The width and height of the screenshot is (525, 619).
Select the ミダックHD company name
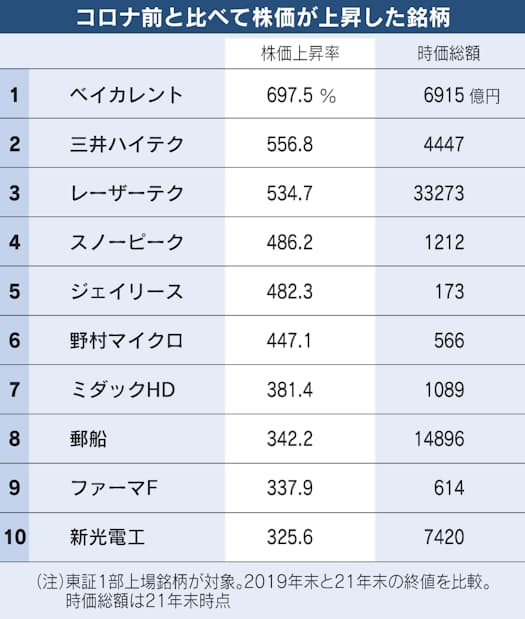click(x=122, y=390)
